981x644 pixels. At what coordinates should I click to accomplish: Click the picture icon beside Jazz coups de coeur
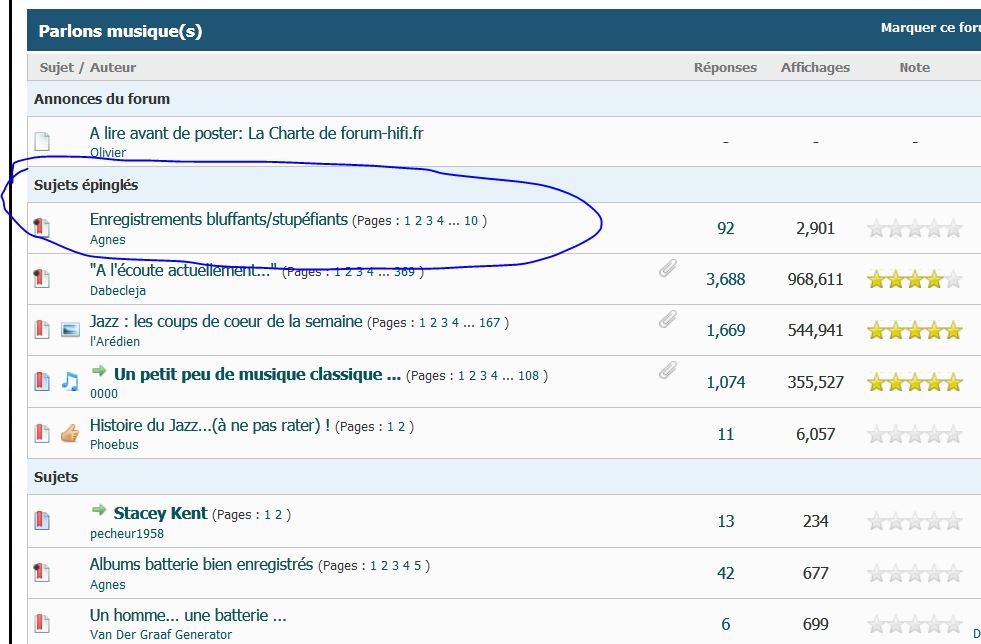coord(70,329)
